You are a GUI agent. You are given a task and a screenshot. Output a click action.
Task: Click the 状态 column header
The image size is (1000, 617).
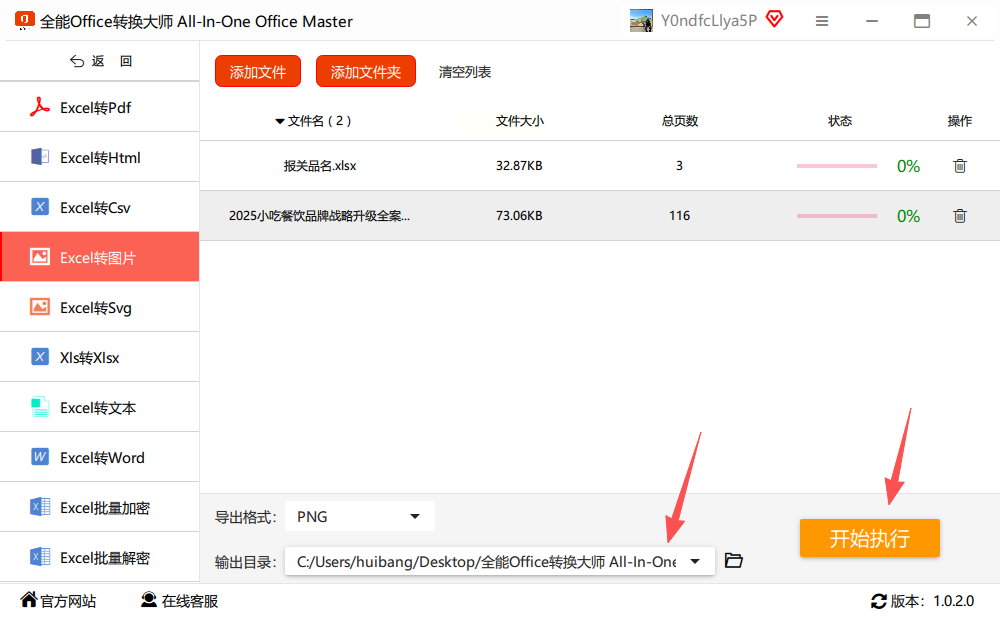[840, 121]
